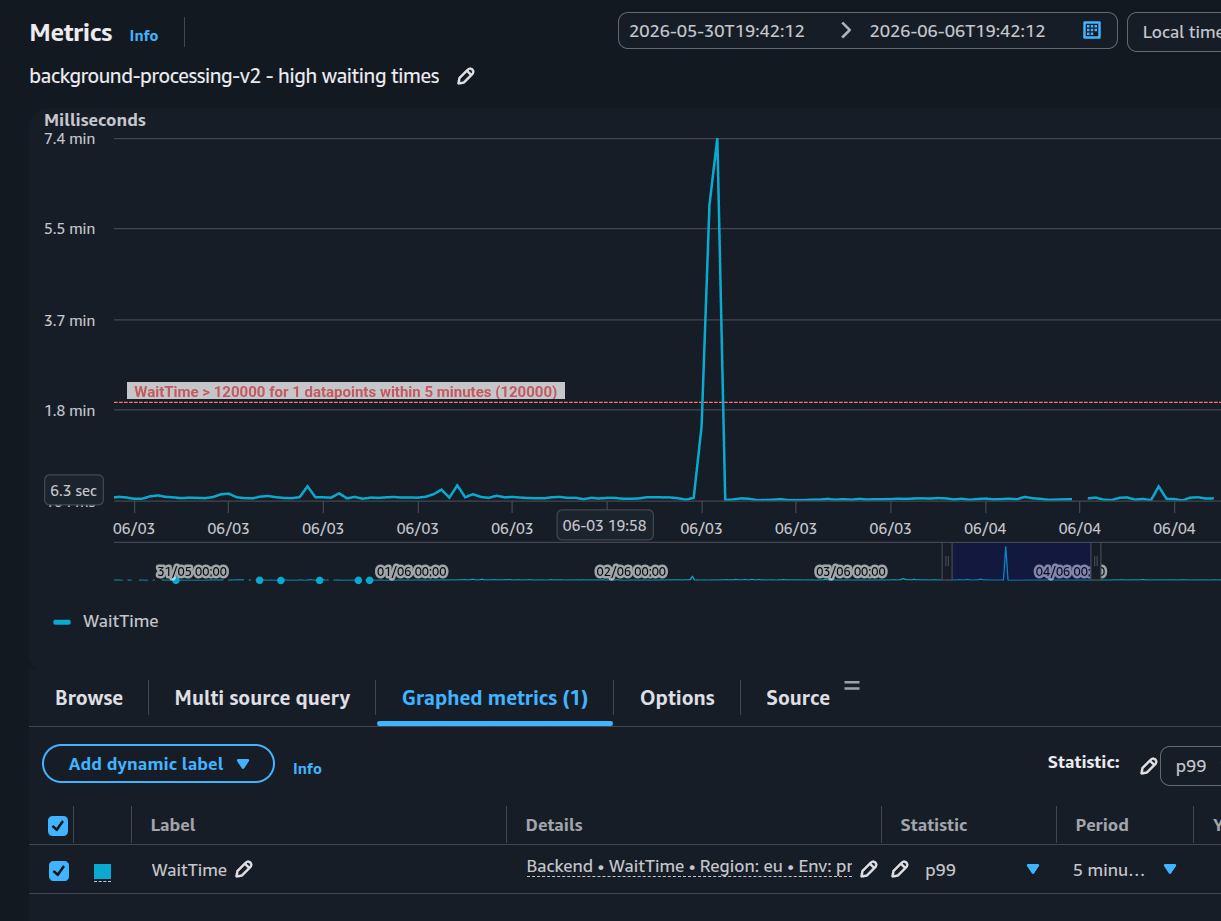This screenshot has width=1221, height=921.
Task: Grab the panel resize handle icon
Action: [x=852, y=685]
